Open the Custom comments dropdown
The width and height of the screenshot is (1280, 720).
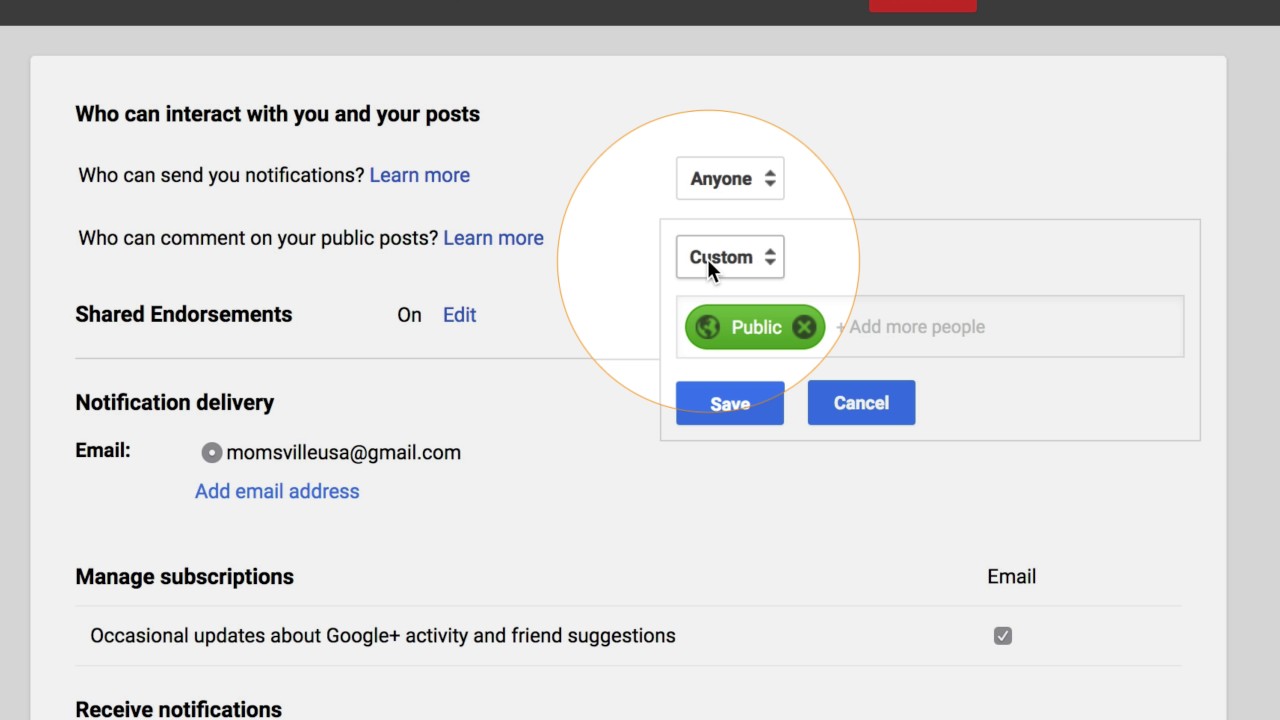click(x=721, y=257)
